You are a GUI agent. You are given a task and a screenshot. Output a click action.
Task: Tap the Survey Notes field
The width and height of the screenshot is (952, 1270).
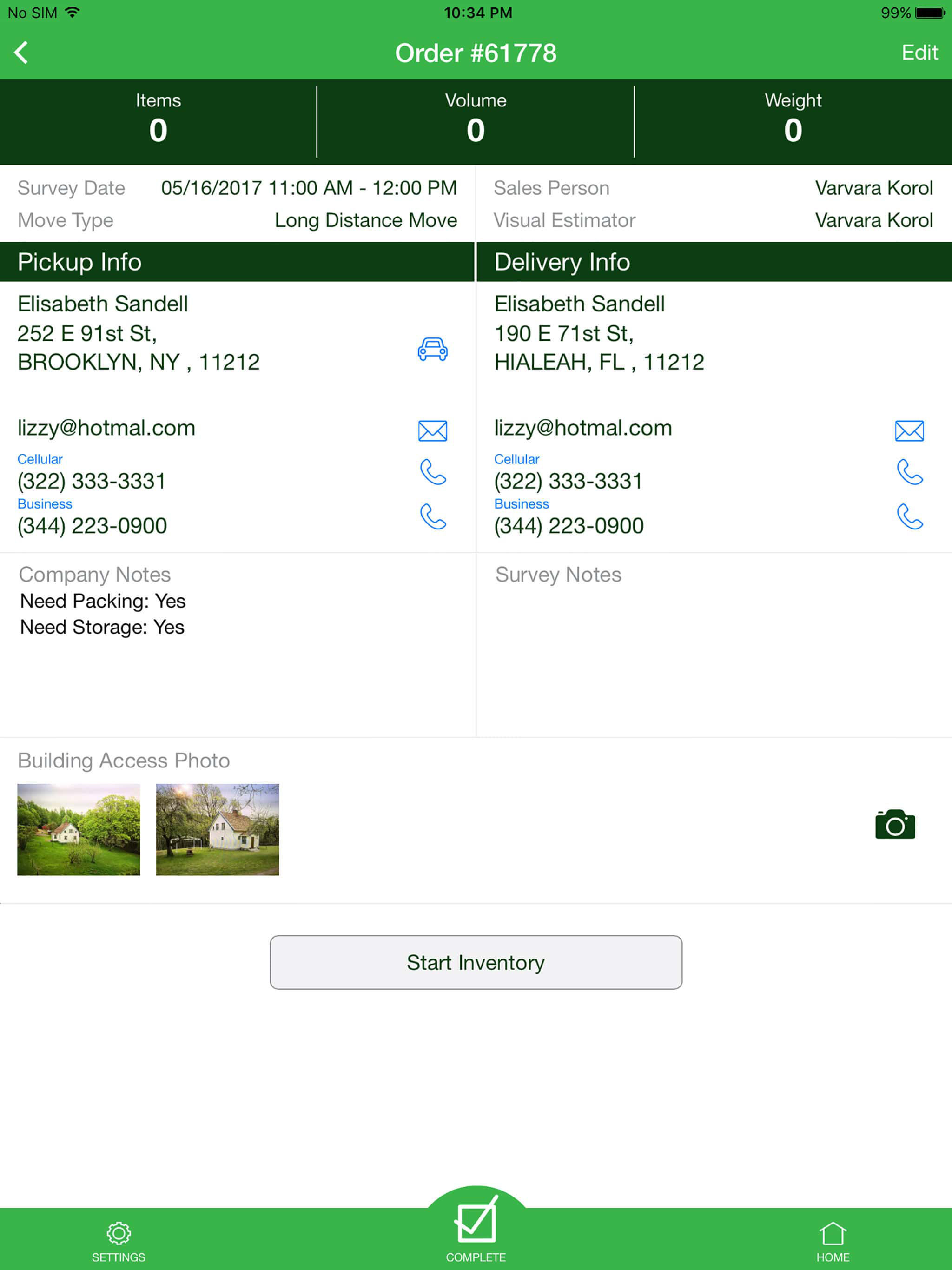tap(714, 645)
